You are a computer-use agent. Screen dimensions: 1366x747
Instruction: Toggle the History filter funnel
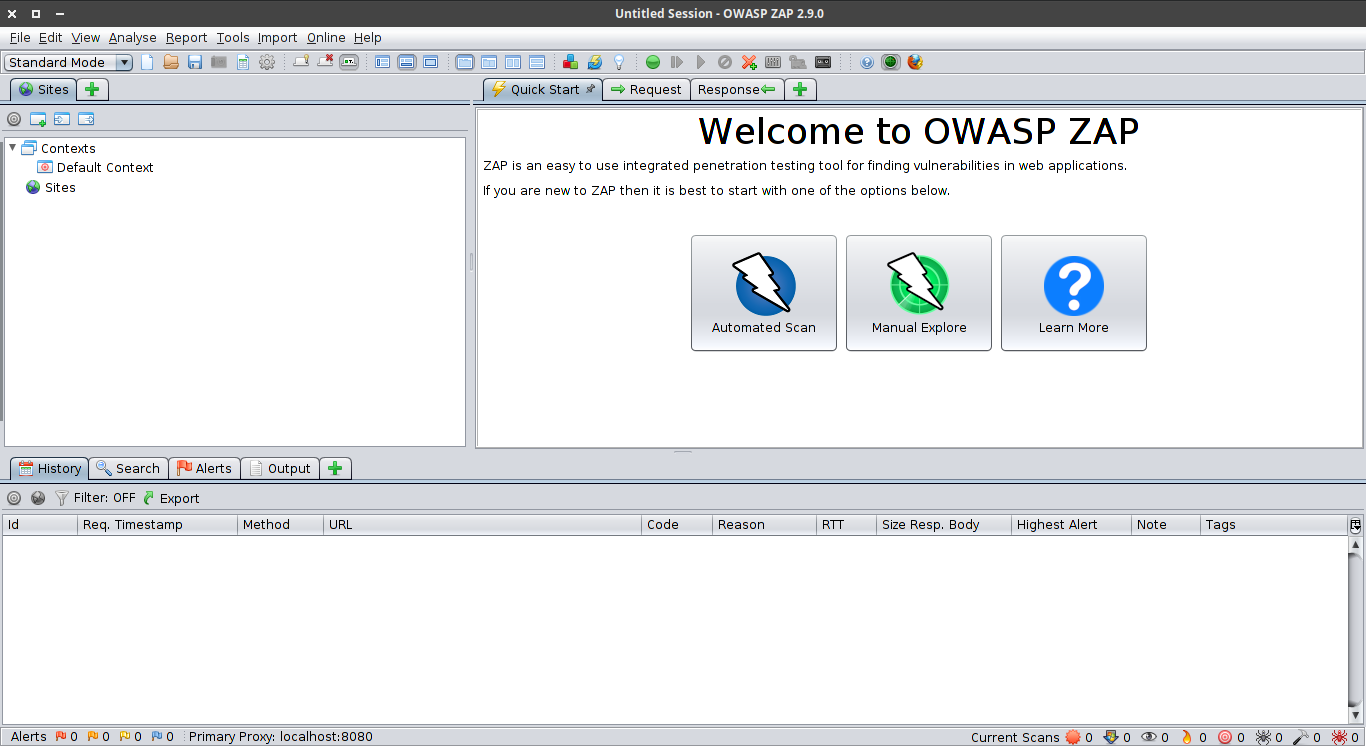click(x=62, y=498)
